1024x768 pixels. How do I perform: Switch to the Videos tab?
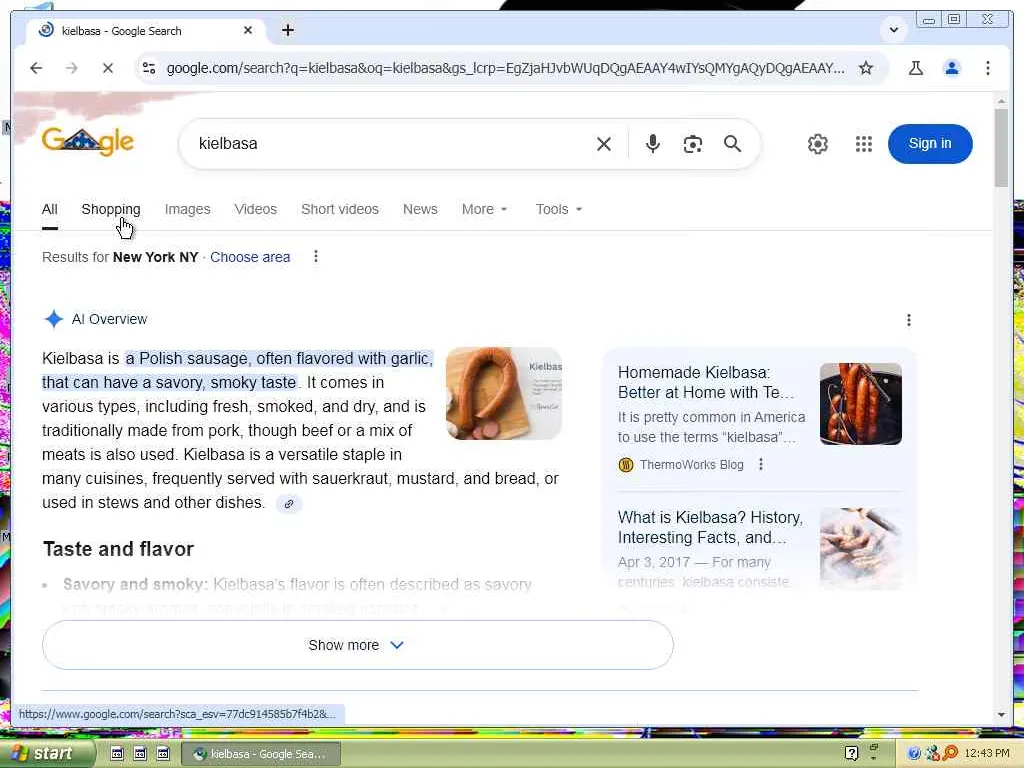click(x=255, y=210)
